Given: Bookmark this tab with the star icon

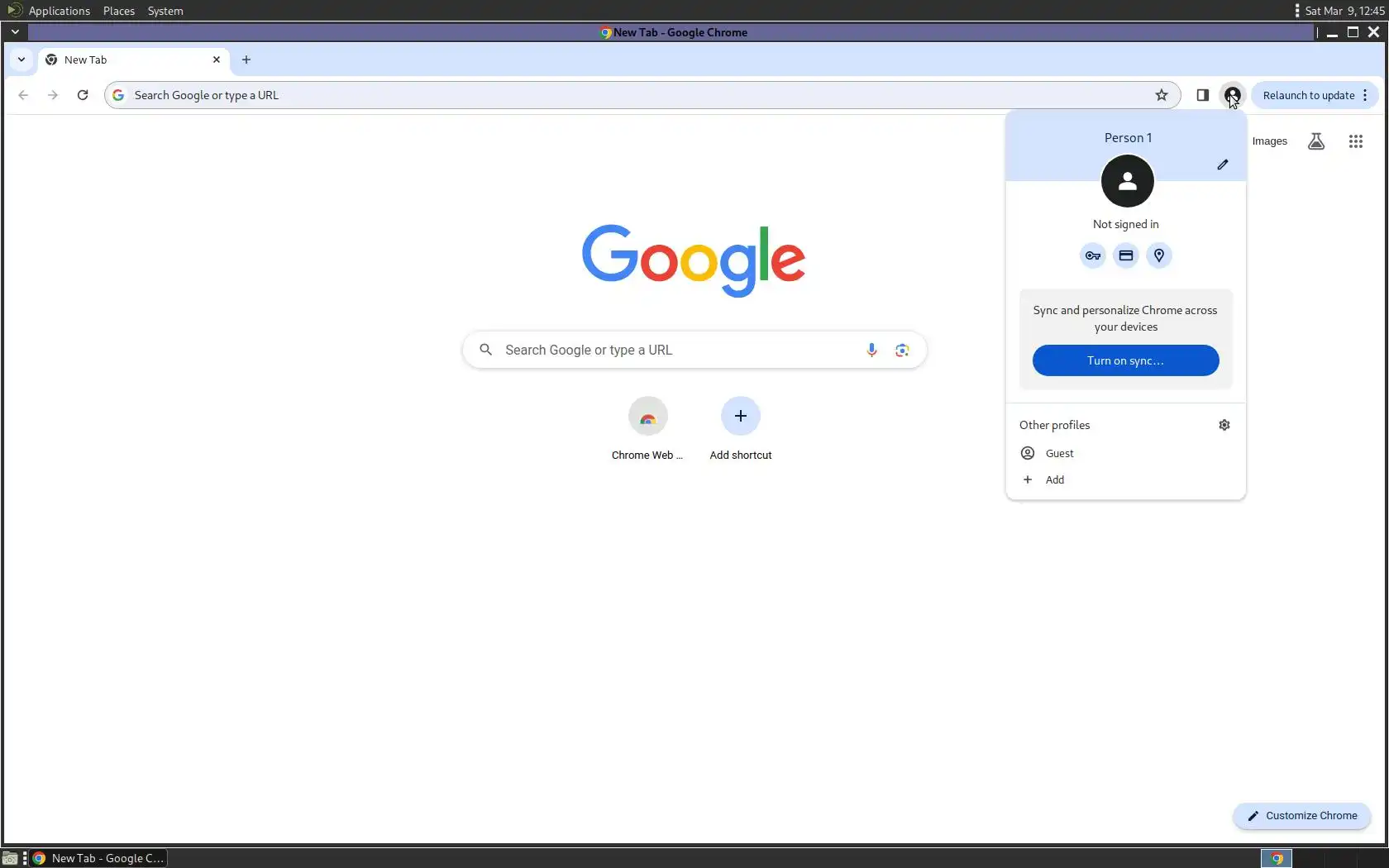Looking at the screenshot, I should (1162, 95).
